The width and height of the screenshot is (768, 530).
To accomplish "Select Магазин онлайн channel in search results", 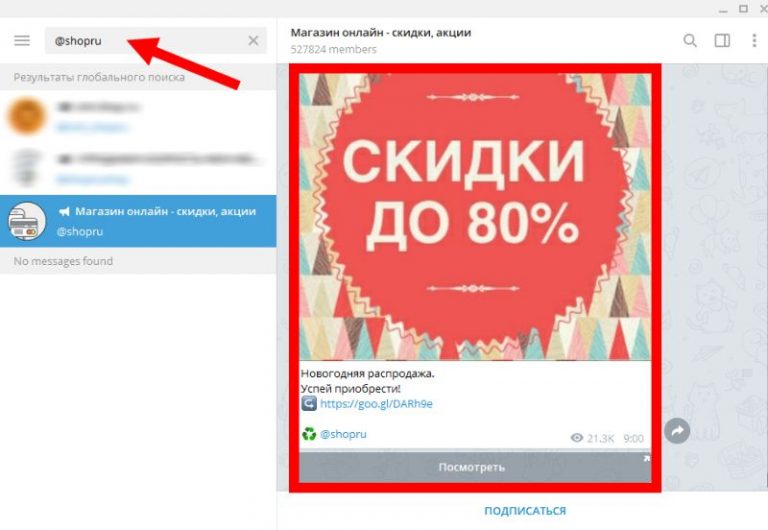I will [x=138, y=221].
